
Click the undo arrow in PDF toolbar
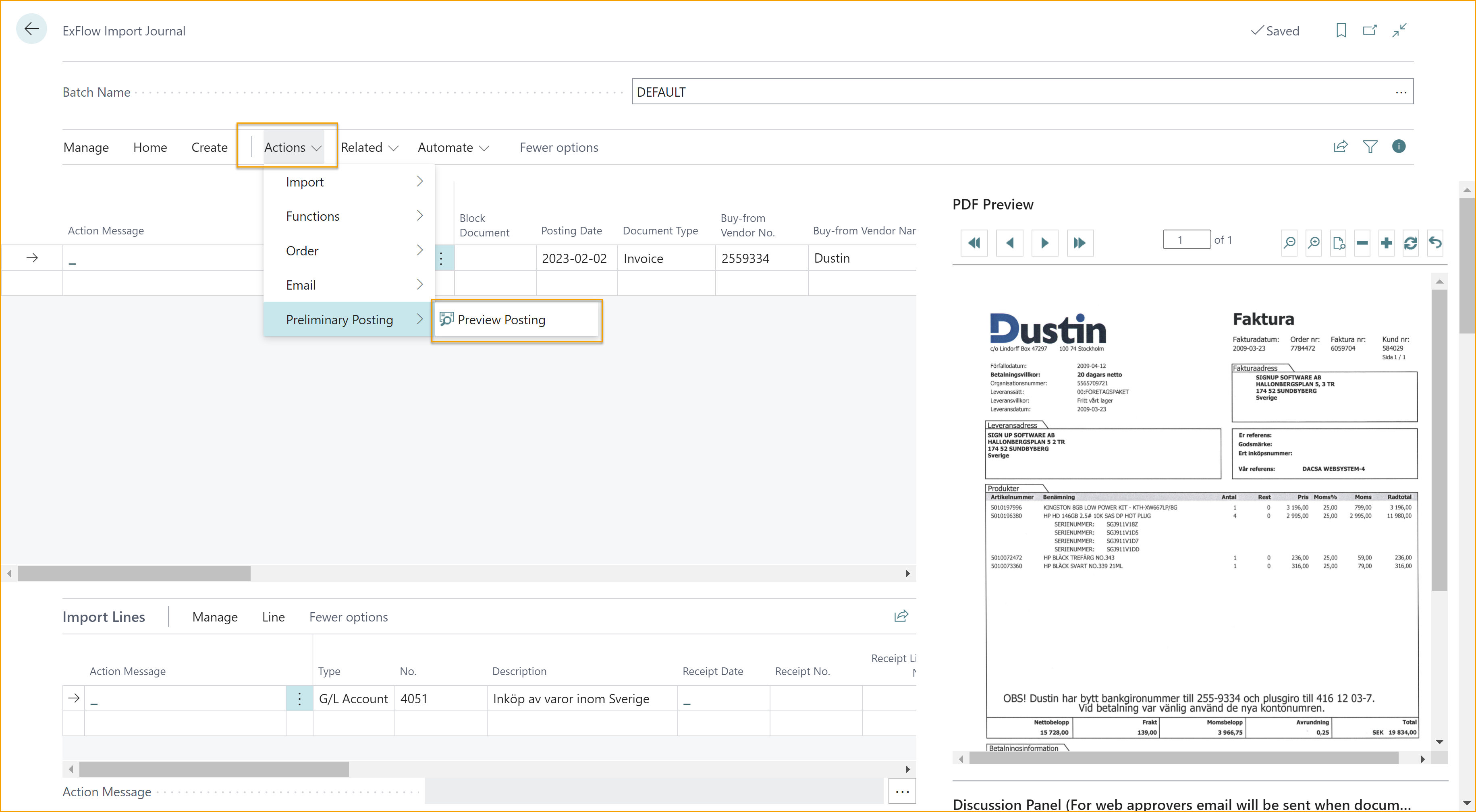[1435, 243]
